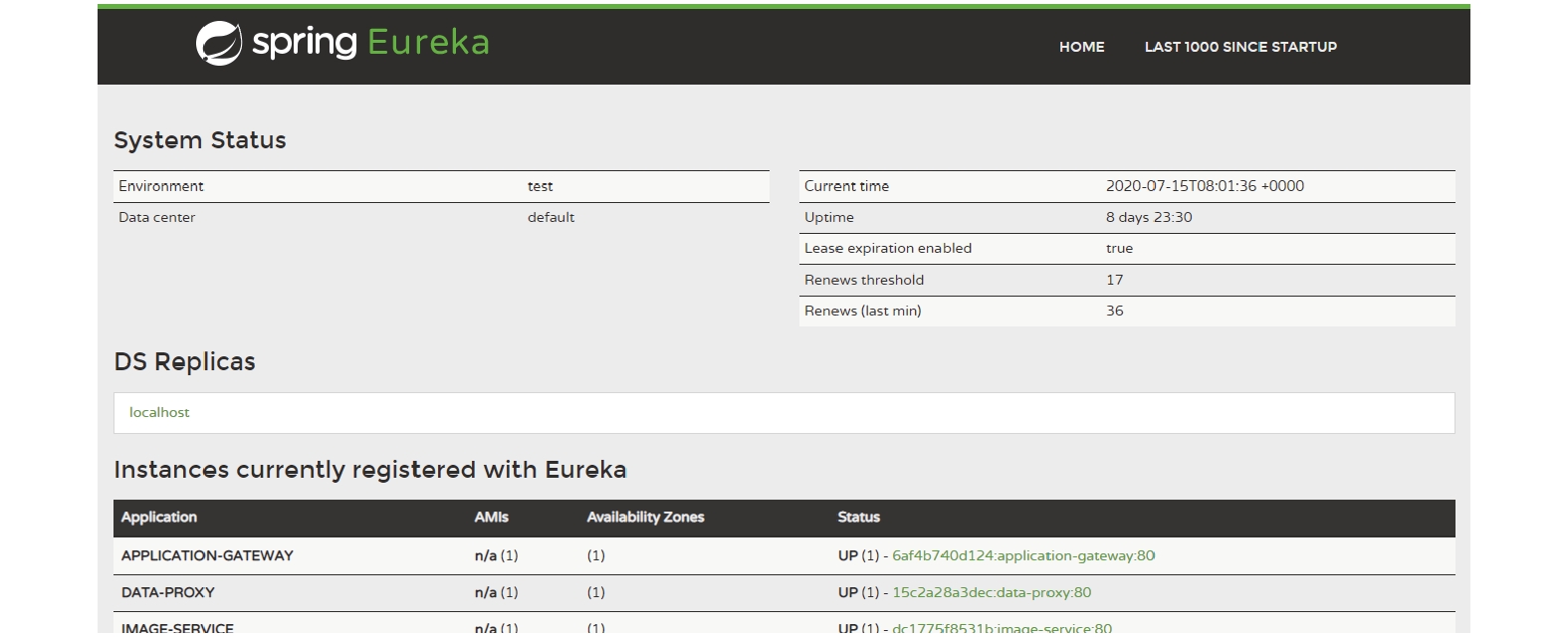Click the Data center label cell

click(156, 217)
